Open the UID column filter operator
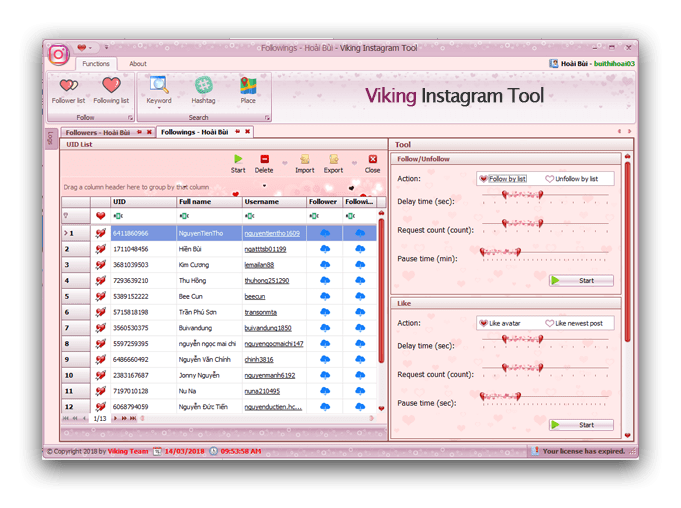The image size is (681, 508). tap(118, 216)
